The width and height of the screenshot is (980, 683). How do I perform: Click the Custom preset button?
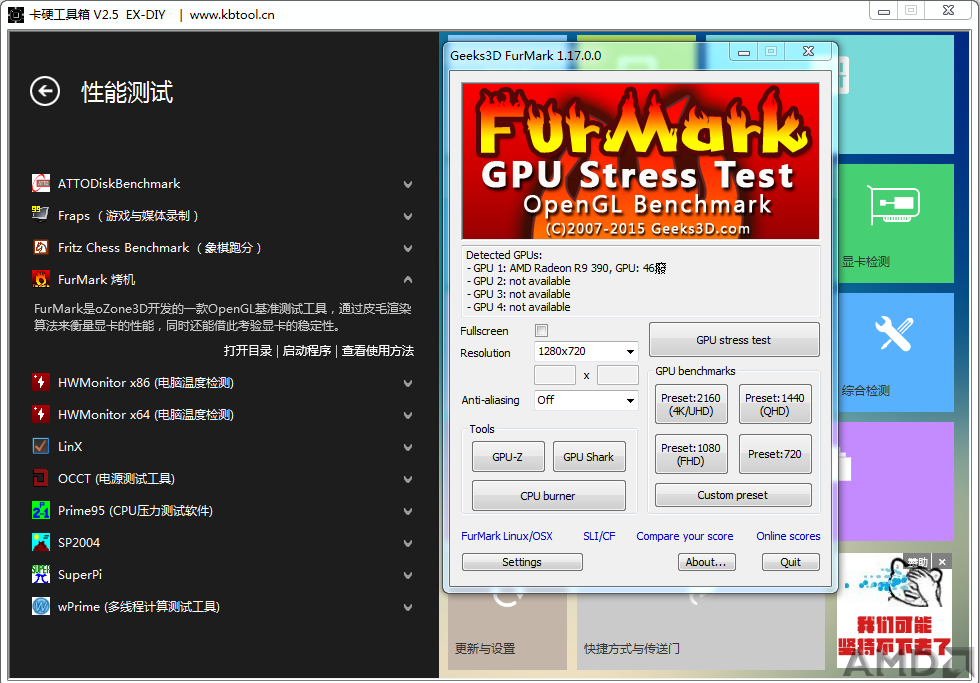point(733,495)
